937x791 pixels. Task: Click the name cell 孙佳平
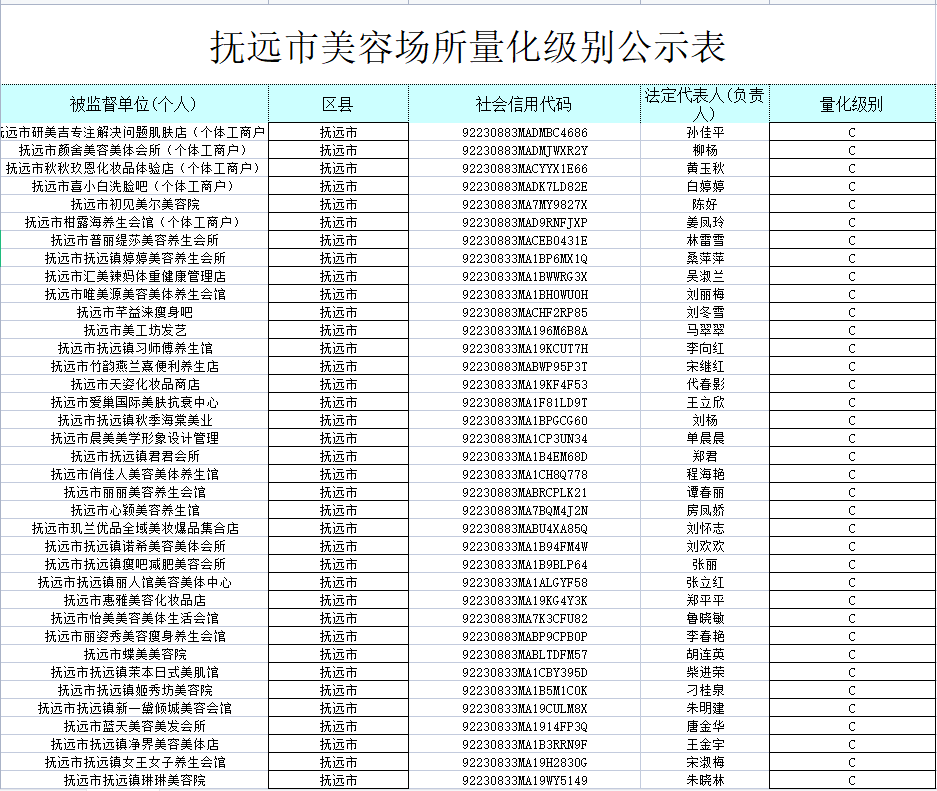[705, 133]
